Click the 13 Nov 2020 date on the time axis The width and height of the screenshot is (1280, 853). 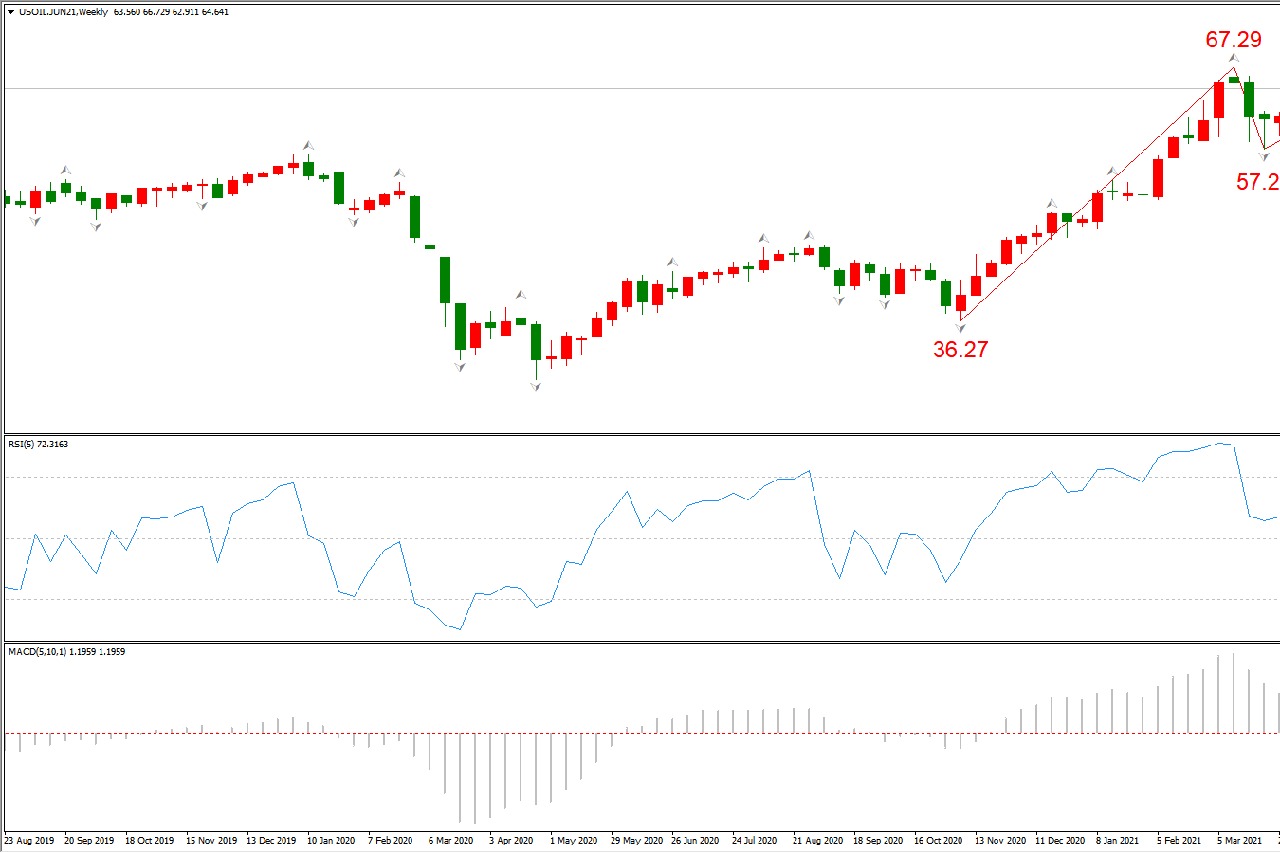click(x=1001, y=841)
